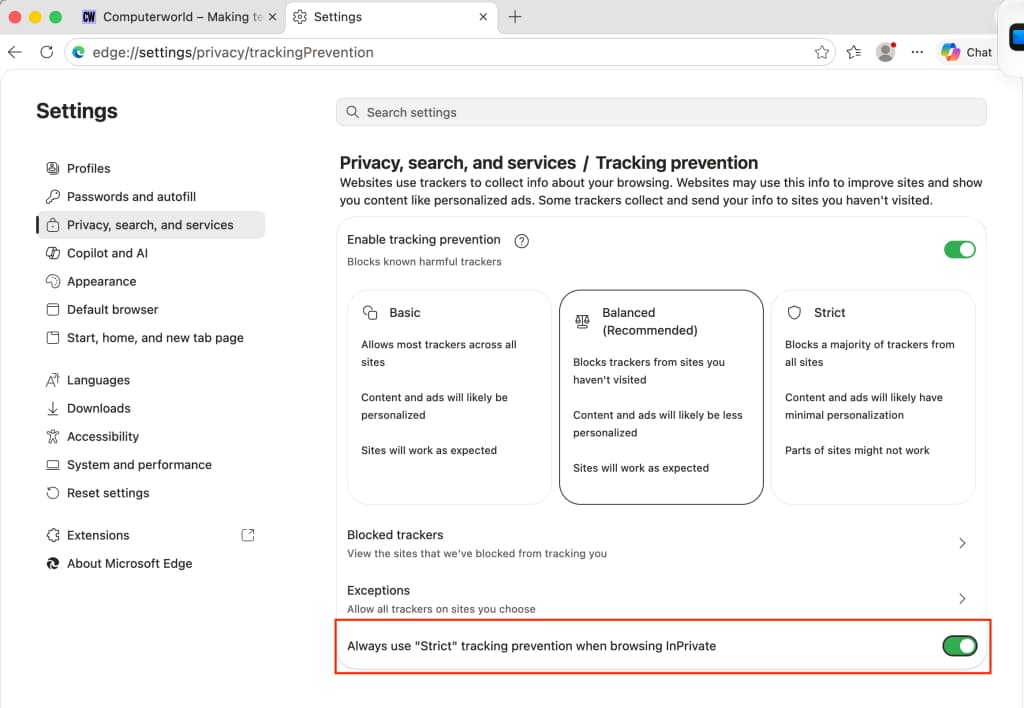Click the Strict shield icon
The width and height of the screenshot is (1024, 708).
pyautogui.click(x=794, y=313)
